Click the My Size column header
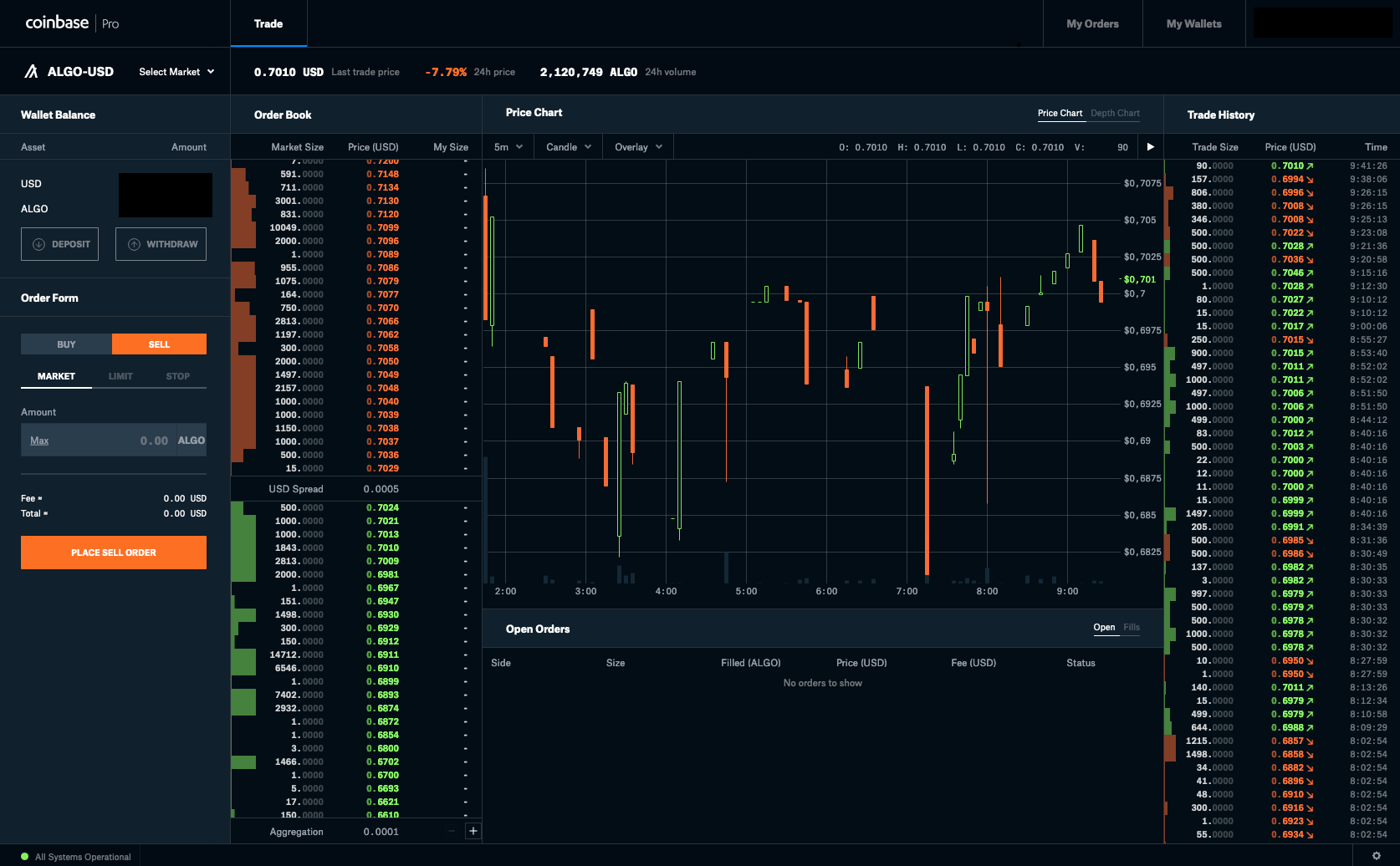1400x866 pixels. [451, 147]
